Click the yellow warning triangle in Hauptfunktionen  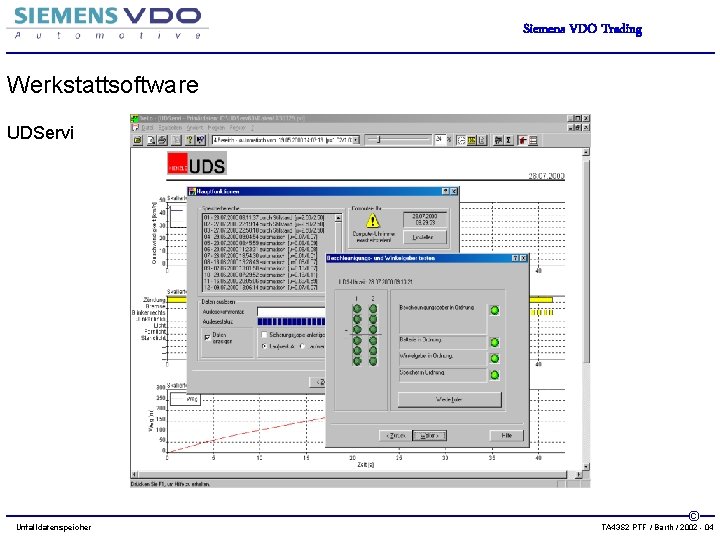(372, 221)
